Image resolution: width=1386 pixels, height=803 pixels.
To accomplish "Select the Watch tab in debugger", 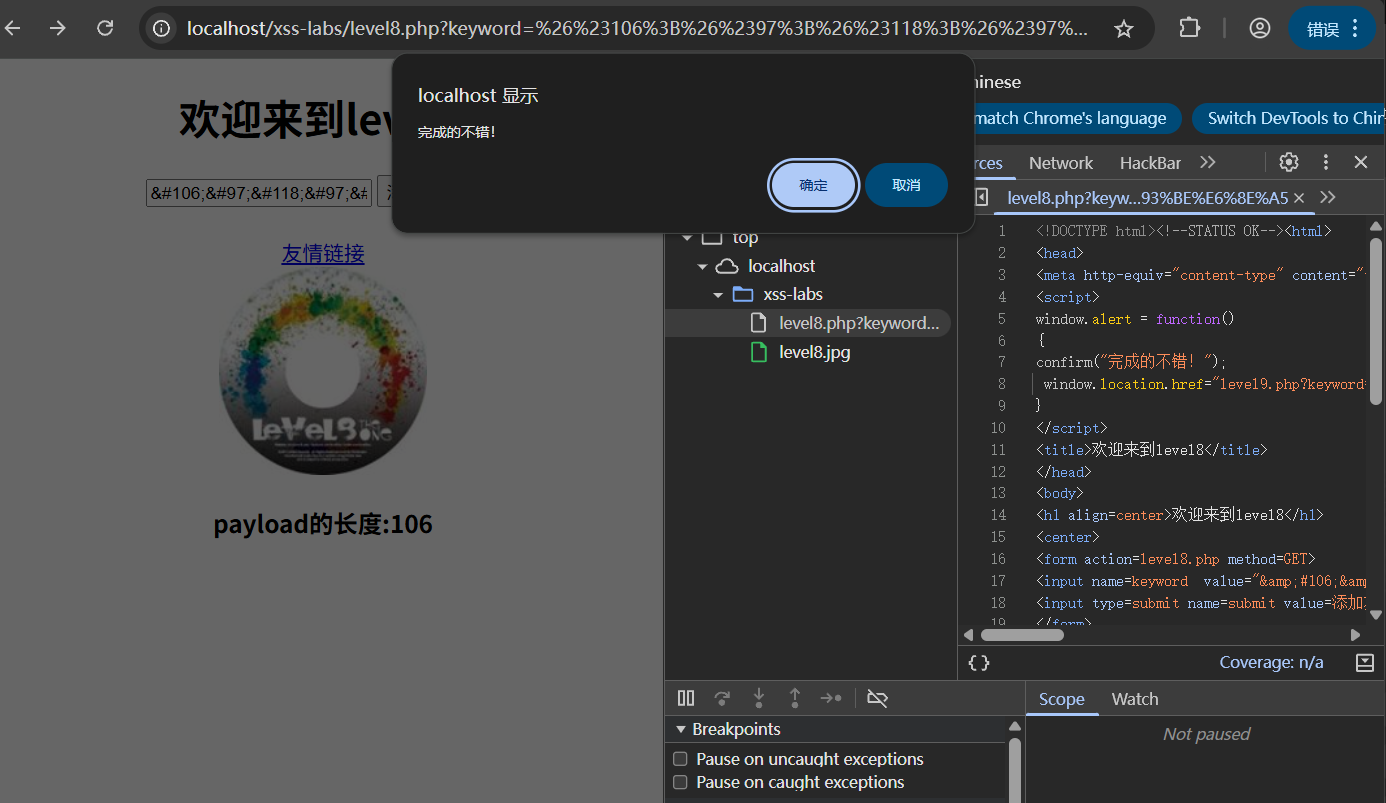I will 1135,699.
